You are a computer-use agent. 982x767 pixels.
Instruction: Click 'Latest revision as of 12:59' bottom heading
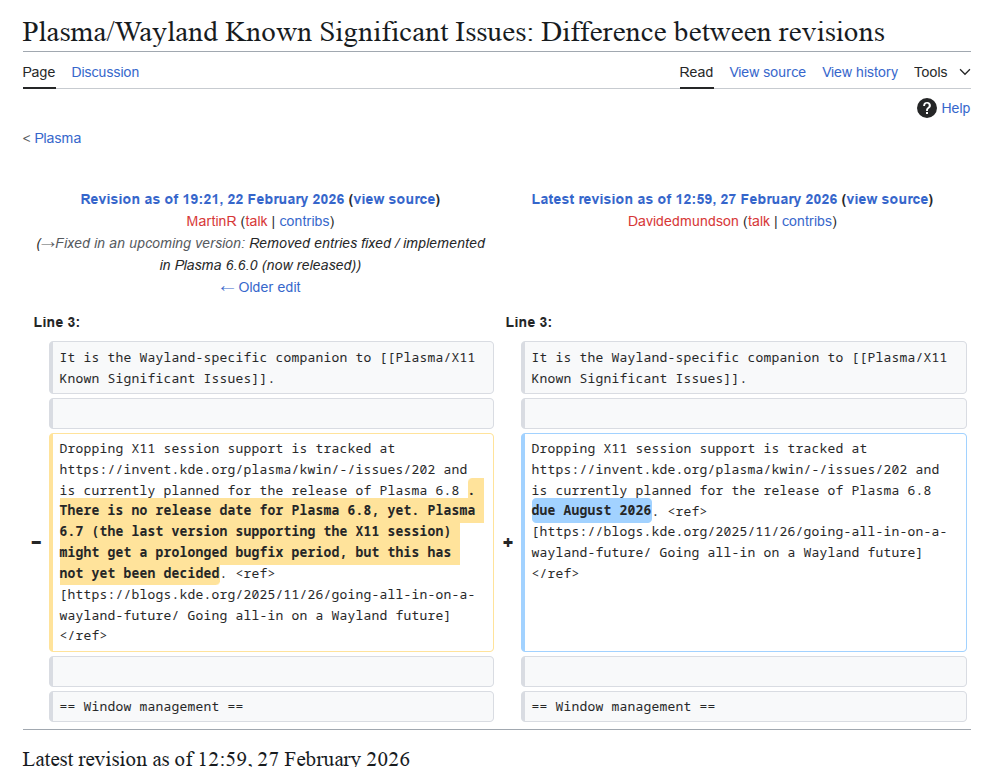click(x=216, y=758)
